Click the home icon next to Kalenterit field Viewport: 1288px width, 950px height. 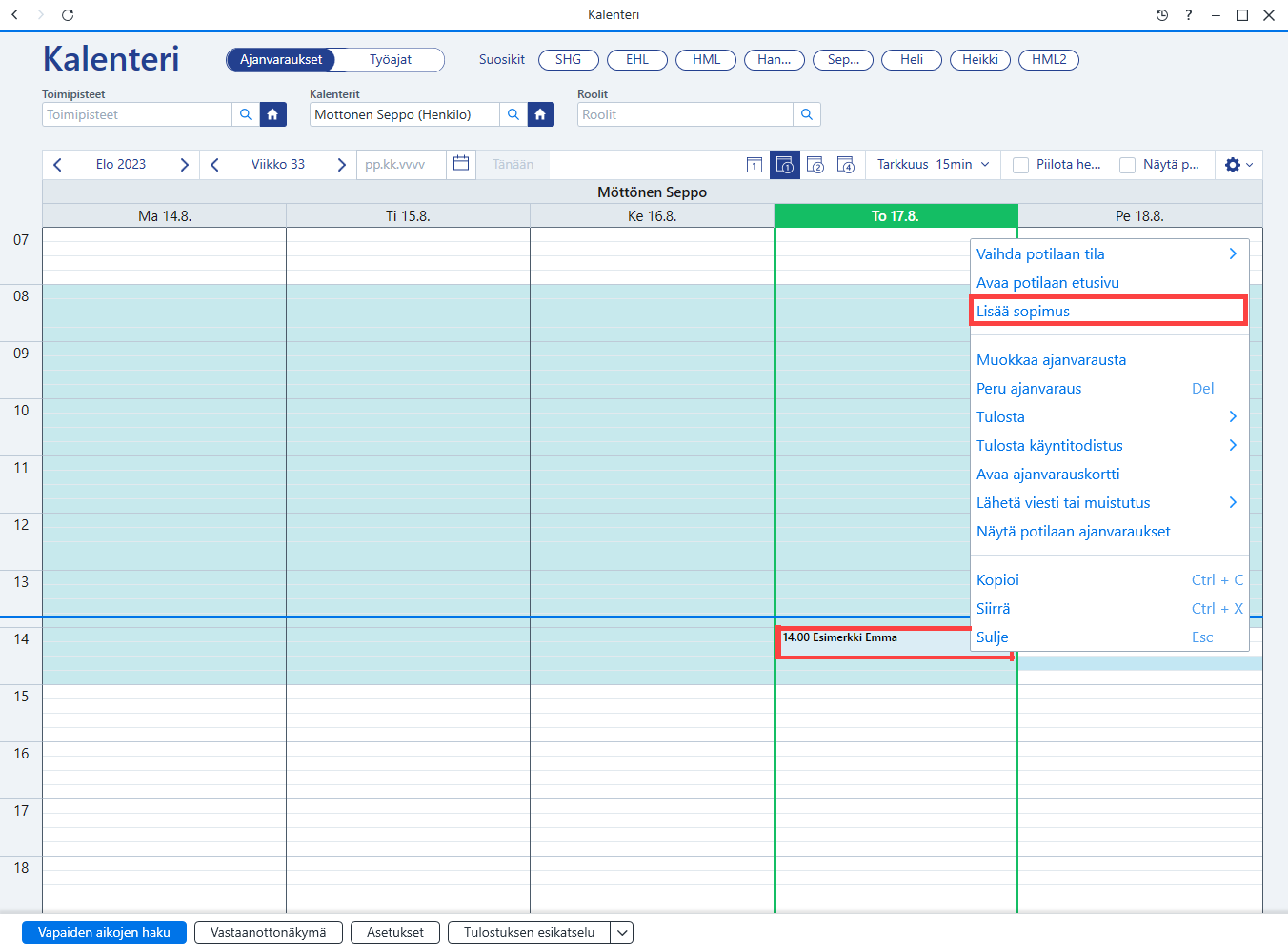tap(540, 114)
